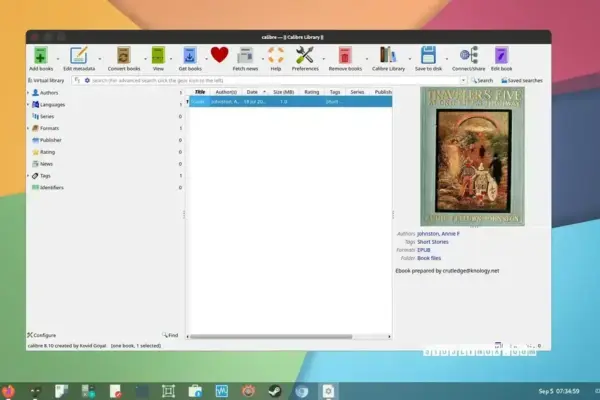Open Saved searches
Viewport: 600px width, 400px height.
pyautogui.click(x=522, y=80)
